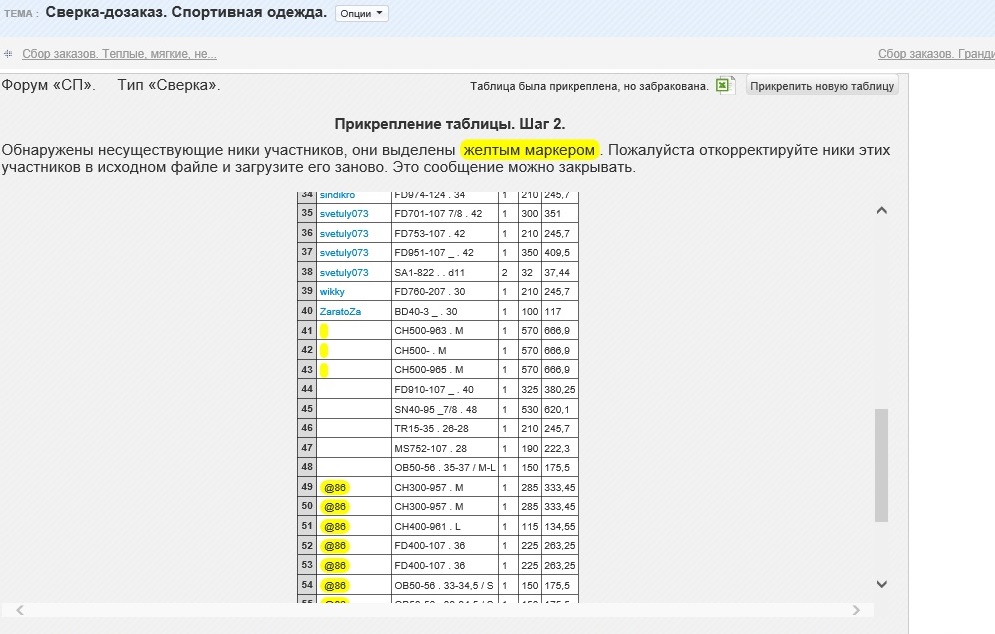Click the svetuly073 nickname in row 35

(x=344, y=213)
